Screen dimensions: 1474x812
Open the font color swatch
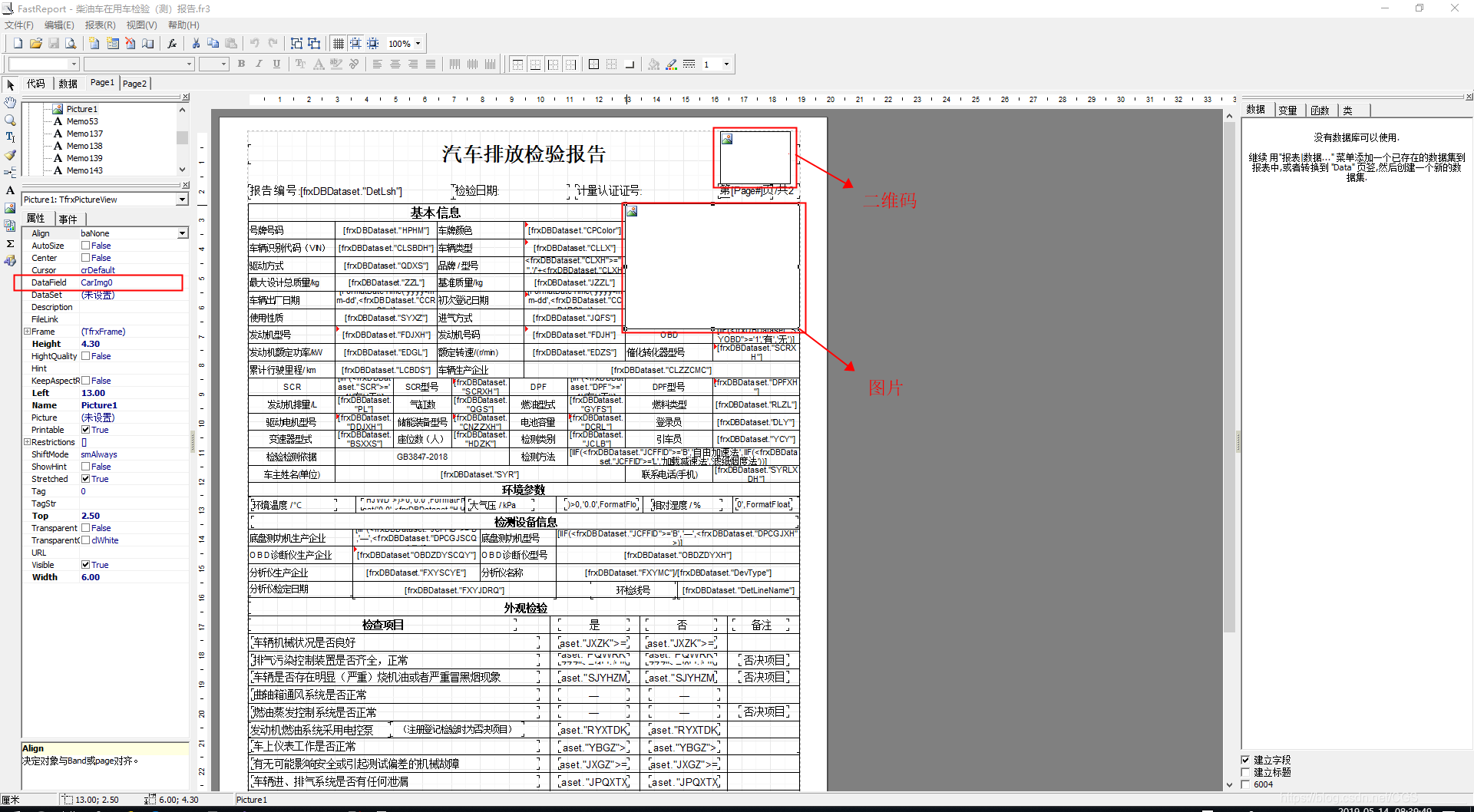(318, 64)
